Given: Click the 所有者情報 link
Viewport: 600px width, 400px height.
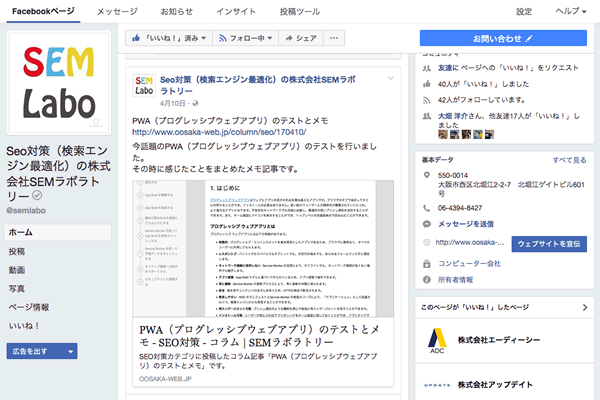Looking at the screenshot, I should tap(455, 280).
